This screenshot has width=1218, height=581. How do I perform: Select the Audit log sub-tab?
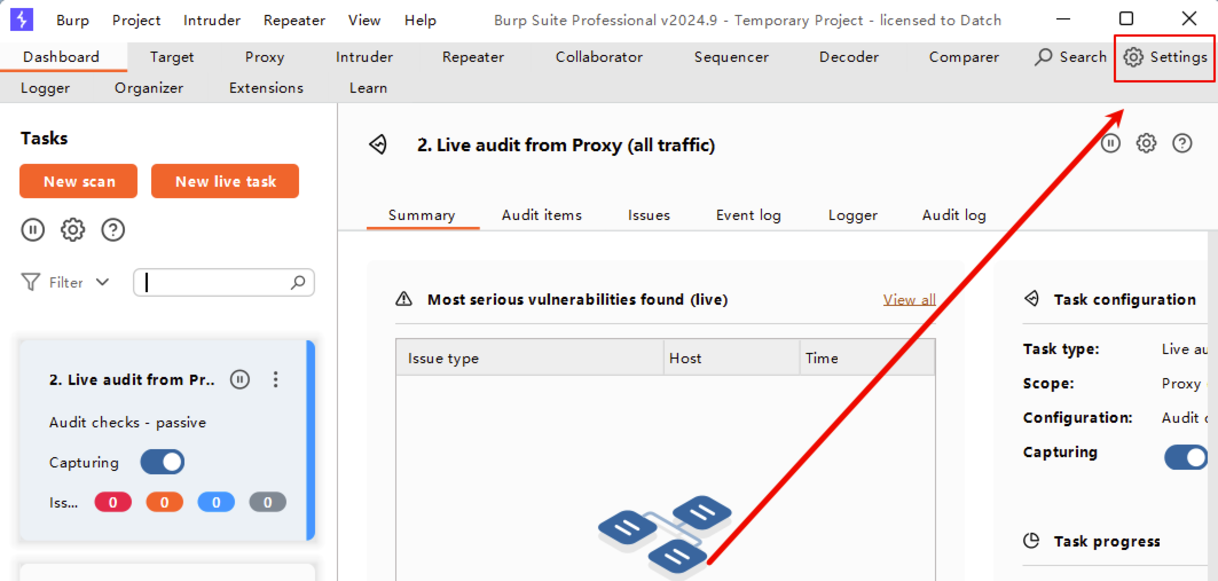coord(954,215)
